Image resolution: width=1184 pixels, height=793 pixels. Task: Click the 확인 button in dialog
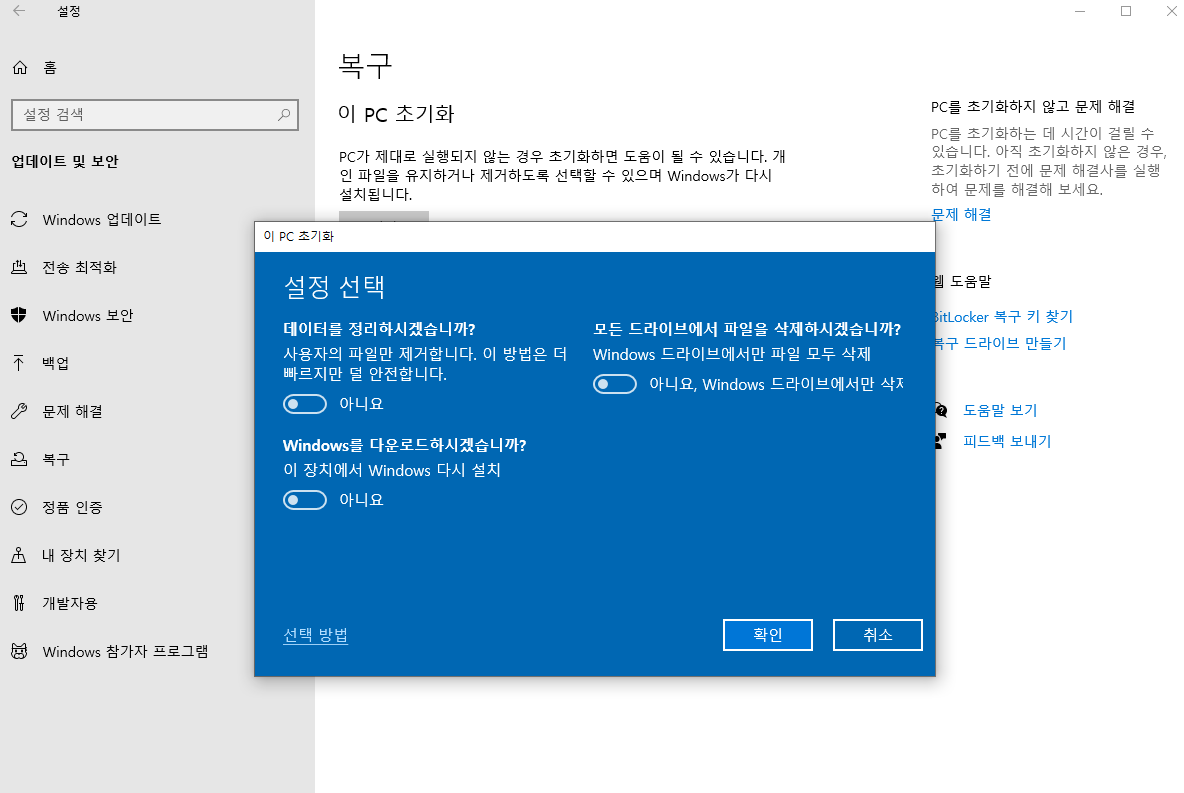tap(767, 634)
